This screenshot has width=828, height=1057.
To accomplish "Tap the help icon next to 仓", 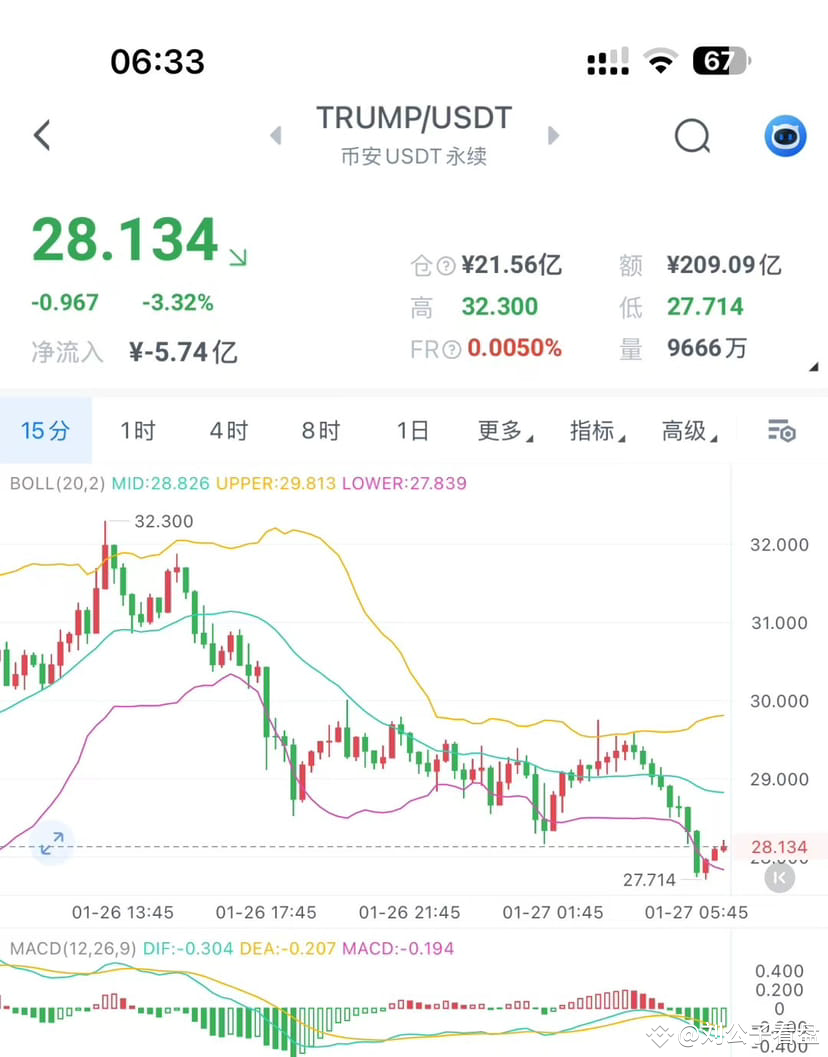I will coord(446,266).
